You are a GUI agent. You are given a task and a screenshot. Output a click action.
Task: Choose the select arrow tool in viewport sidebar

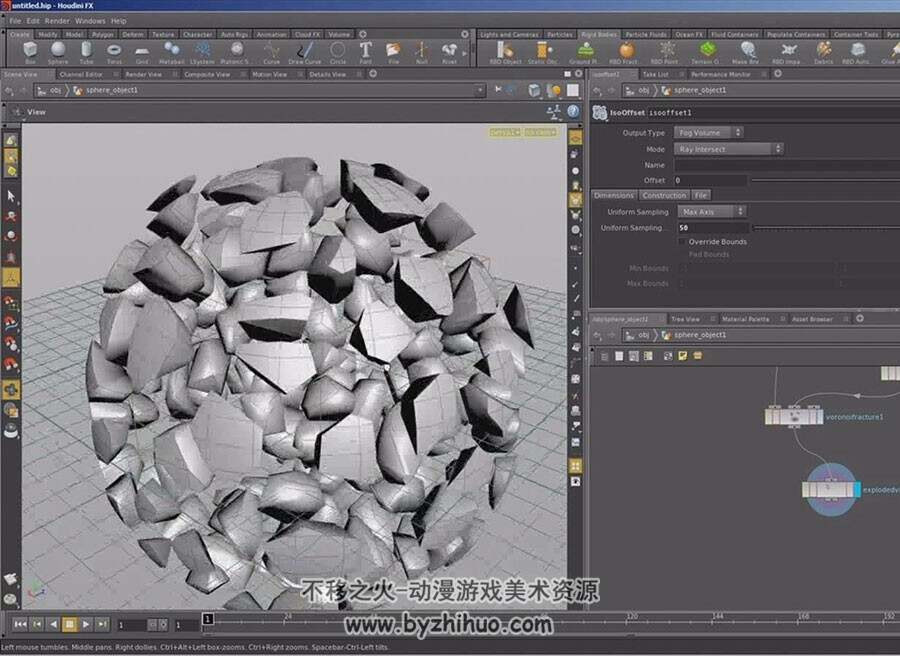tap(11, 196)
